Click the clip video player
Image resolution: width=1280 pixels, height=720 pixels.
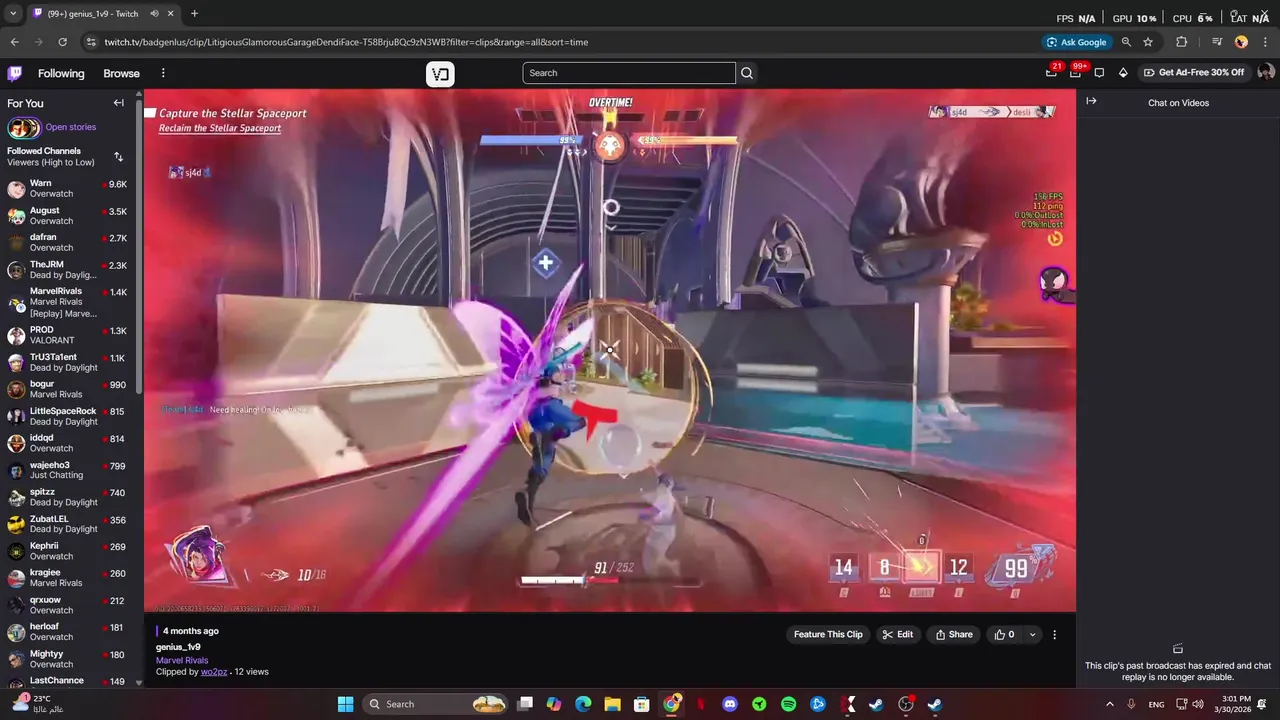pyautogui.click(x=610, y=350)
